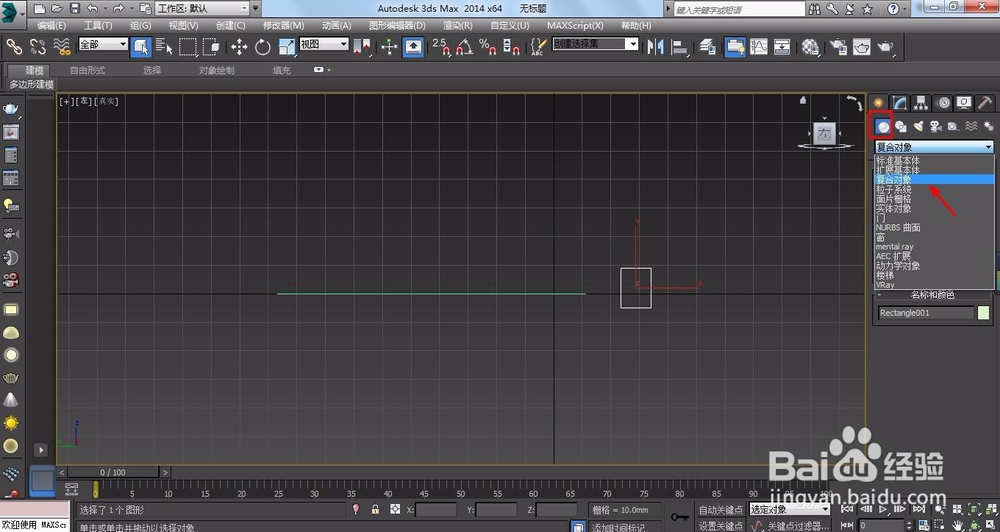The width and height of the screenshot is (1000, 532).
Task: Open the MAXScript(X) menu
Action: 575,26
